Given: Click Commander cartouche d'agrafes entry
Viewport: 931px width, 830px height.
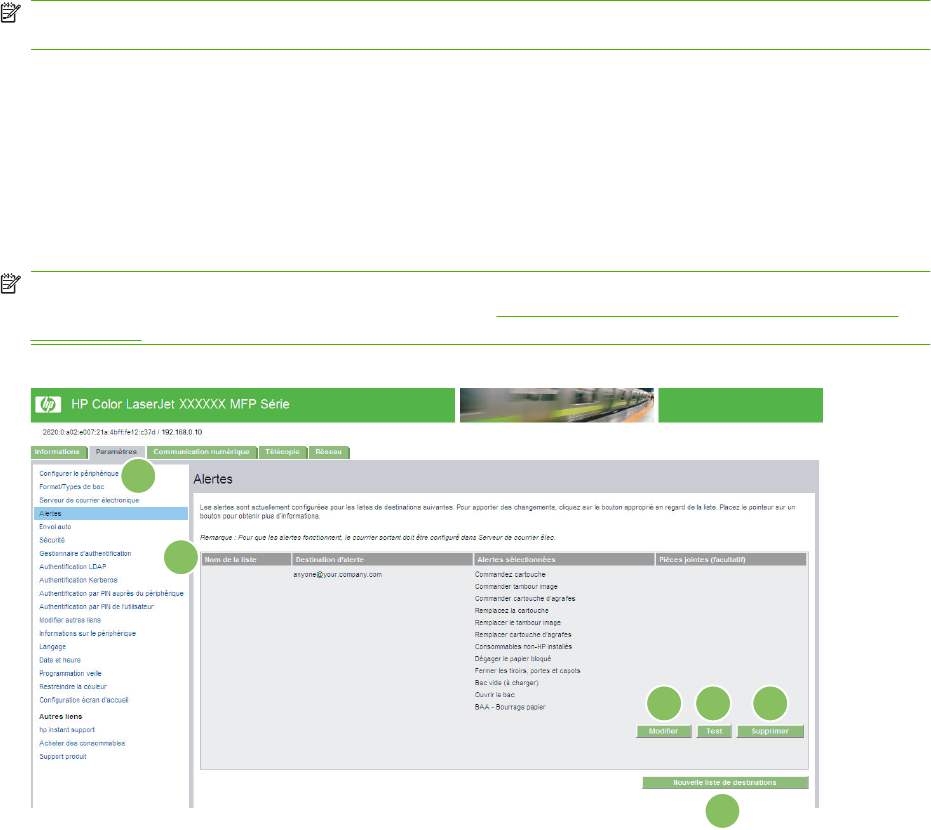Looking at the screenshot, I should 525,599.
